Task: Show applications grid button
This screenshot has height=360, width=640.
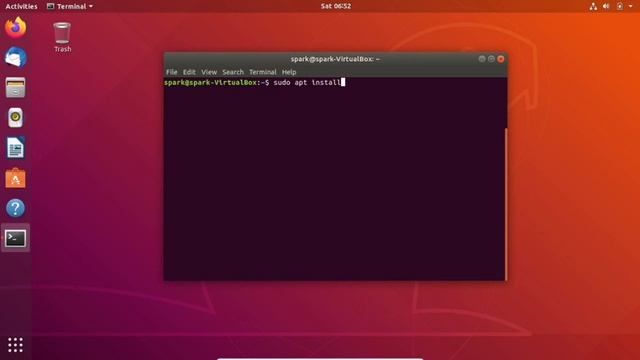Action: 16,345
